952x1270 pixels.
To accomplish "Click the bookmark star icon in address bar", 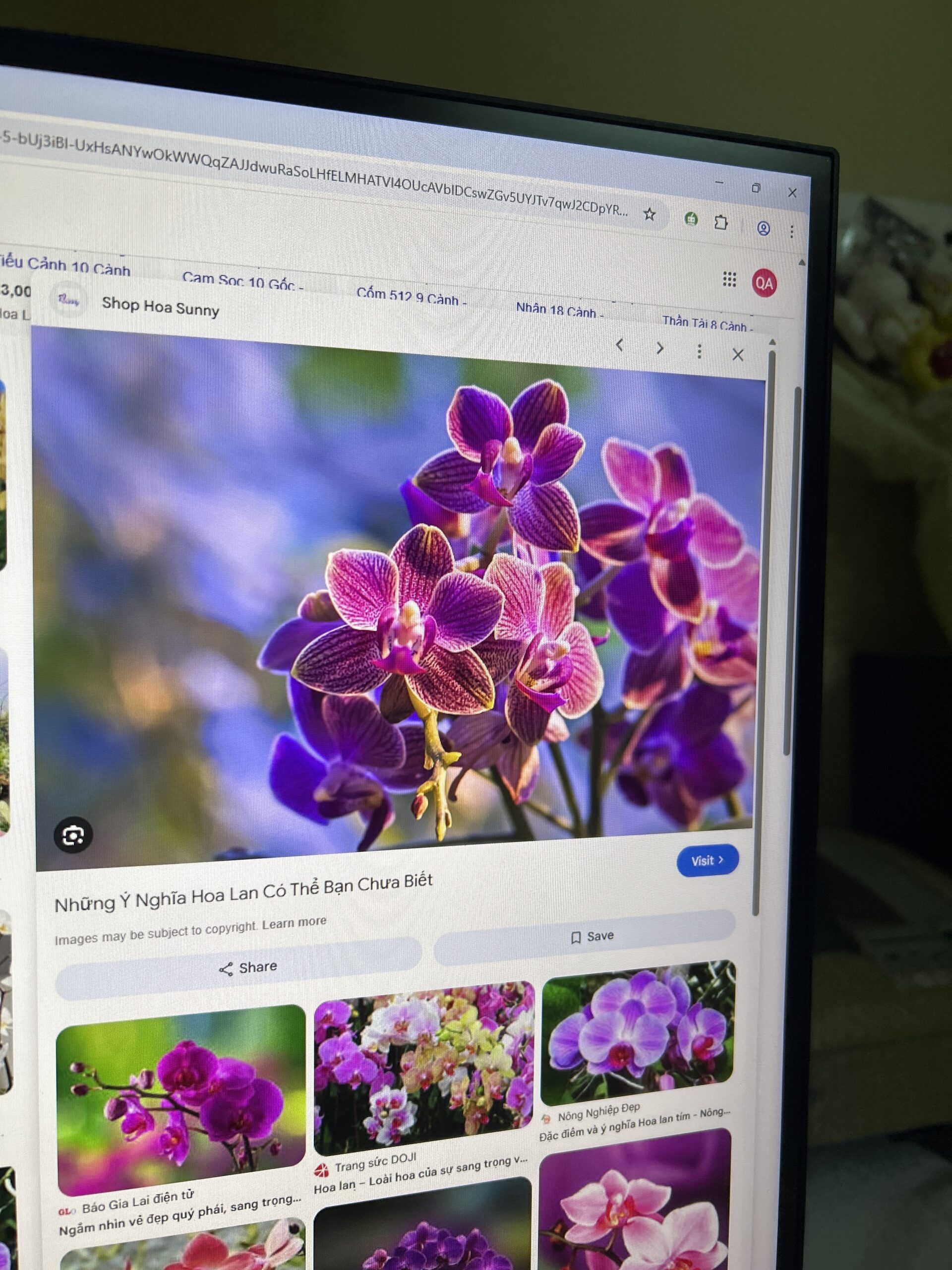I will coord(649,214).
